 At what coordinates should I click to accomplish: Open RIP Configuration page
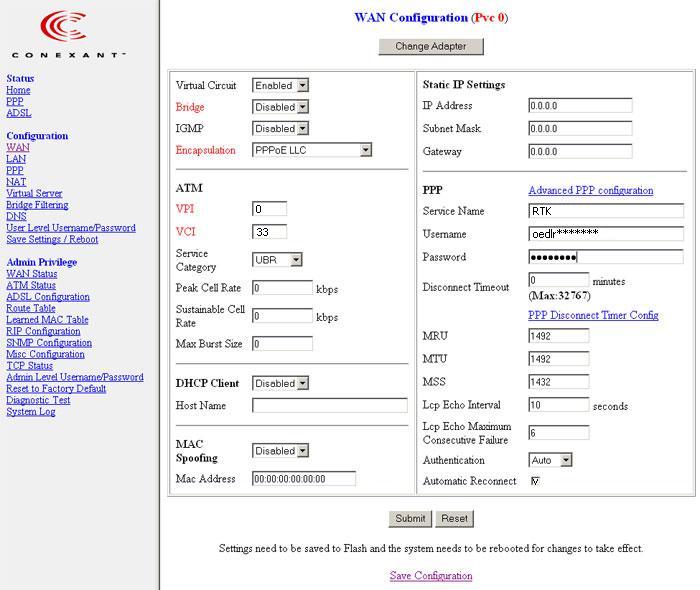pyautogui.click(x=43, y=332)
